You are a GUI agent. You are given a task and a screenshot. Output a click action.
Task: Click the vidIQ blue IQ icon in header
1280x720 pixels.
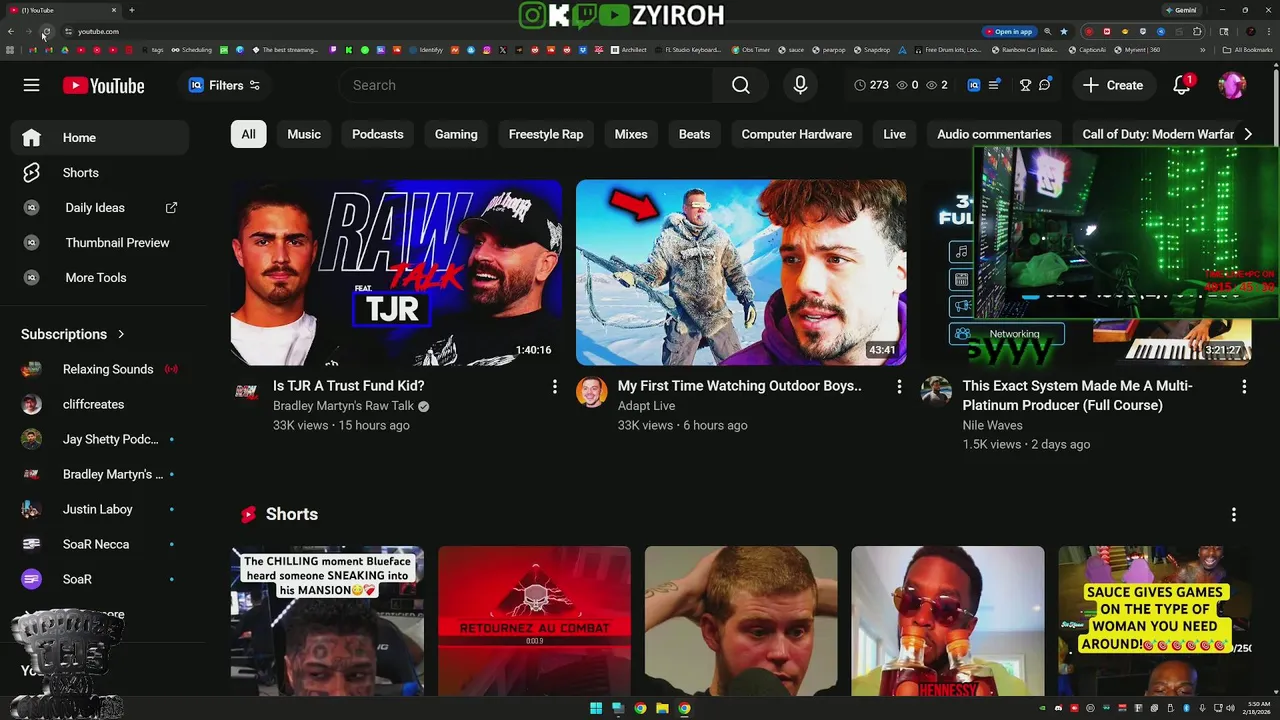coord(974,85)
